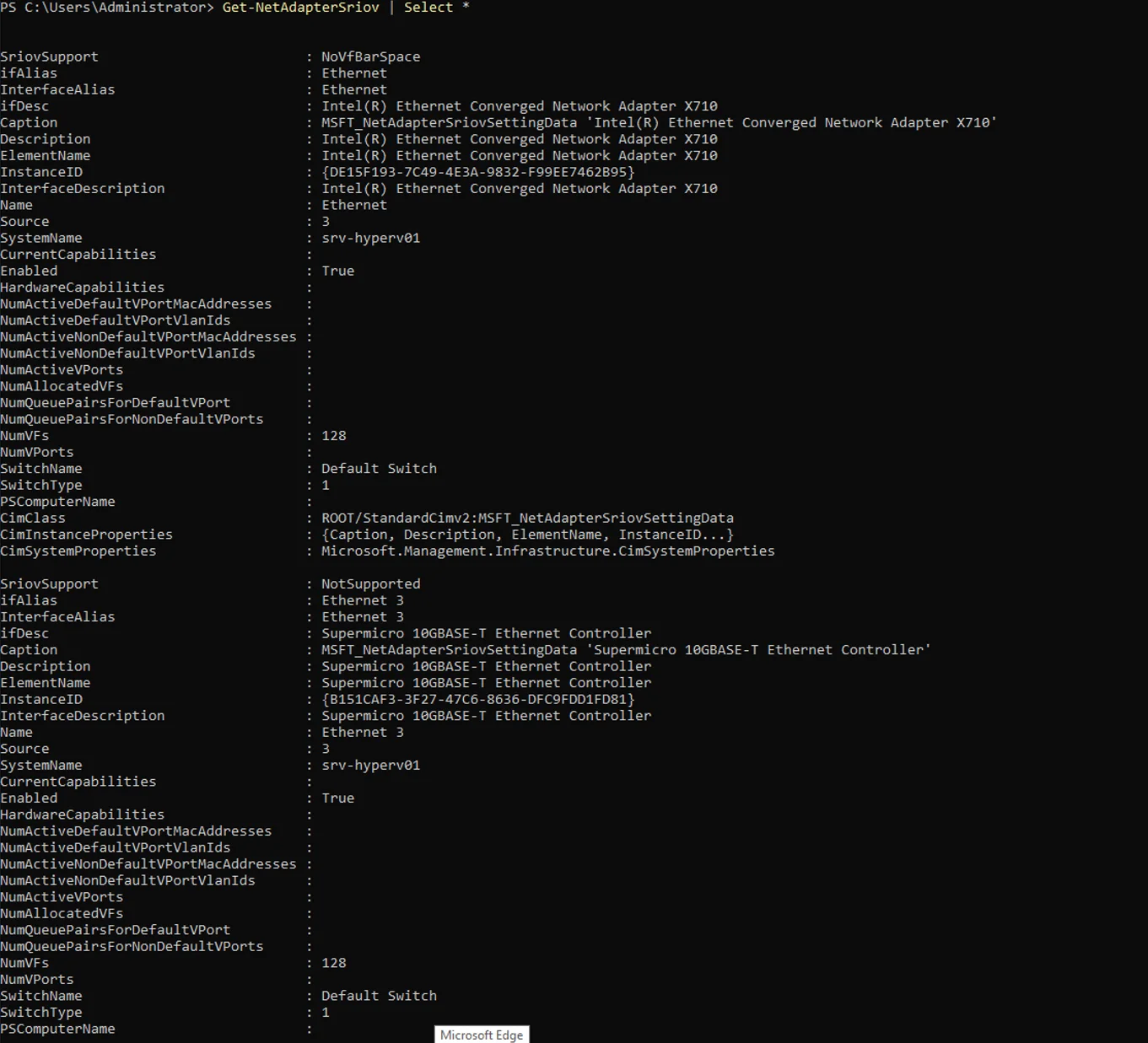The image size is (1148, 1043).
Task: Click the Supermicro value in the Description row
Action: 487,666
